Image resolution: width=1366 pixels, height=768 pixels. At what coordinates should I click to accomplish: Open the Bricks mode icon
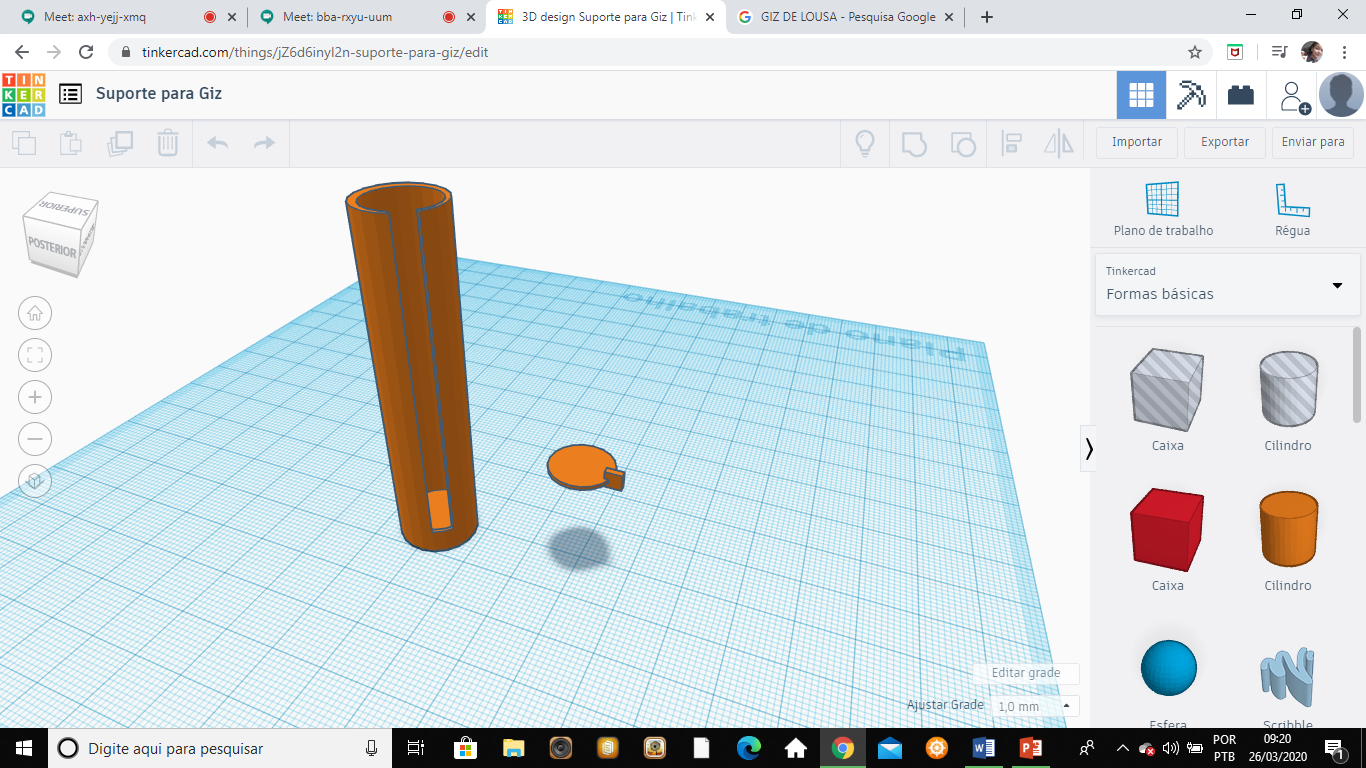1241,95
